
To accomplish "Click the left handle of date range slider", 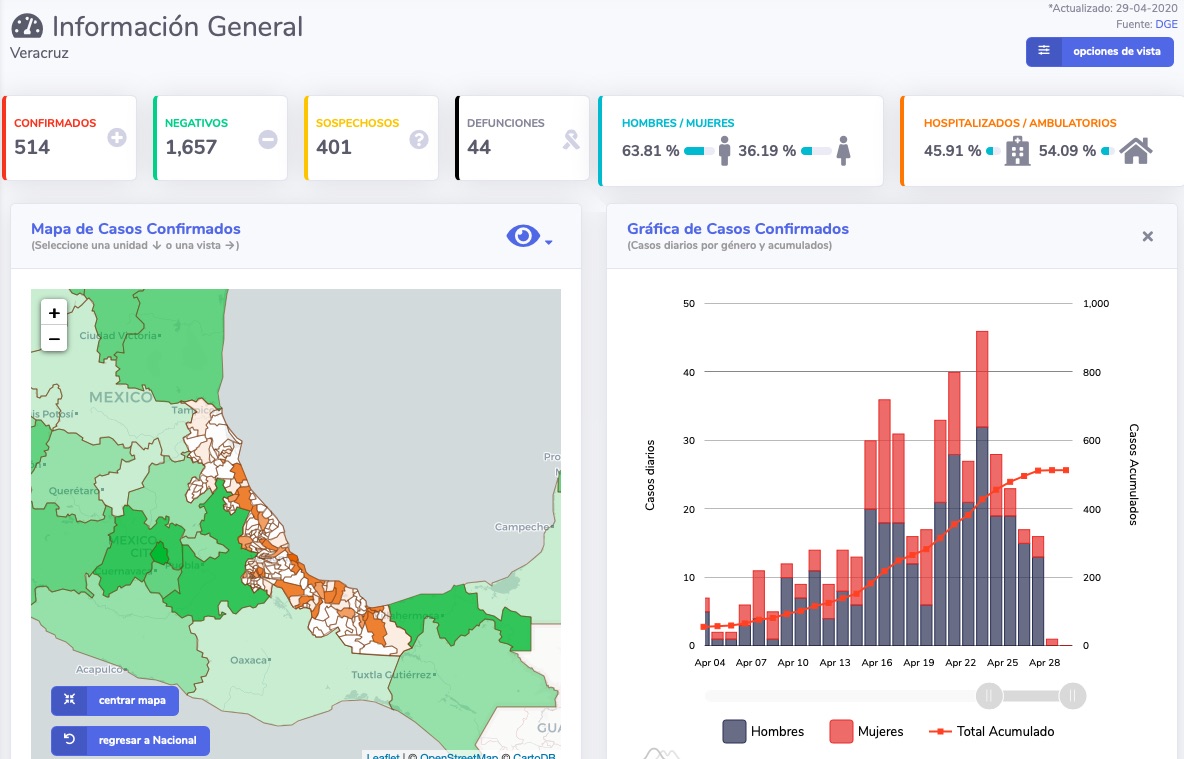I will click(x=989, y=696).
